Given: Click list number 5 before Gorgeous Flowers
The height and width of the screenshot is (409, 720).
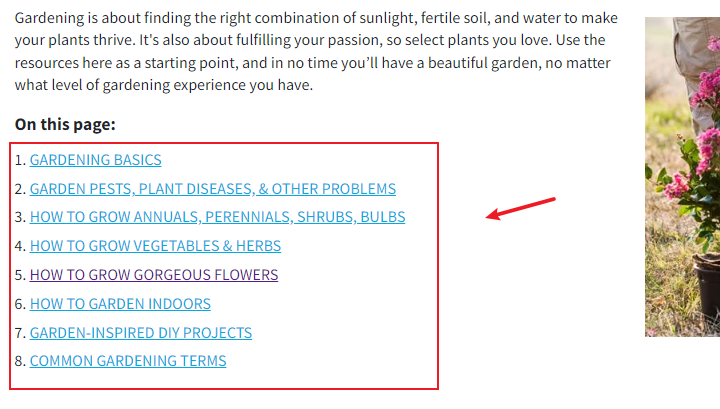Looking at the screenshot, I should 19,275.
